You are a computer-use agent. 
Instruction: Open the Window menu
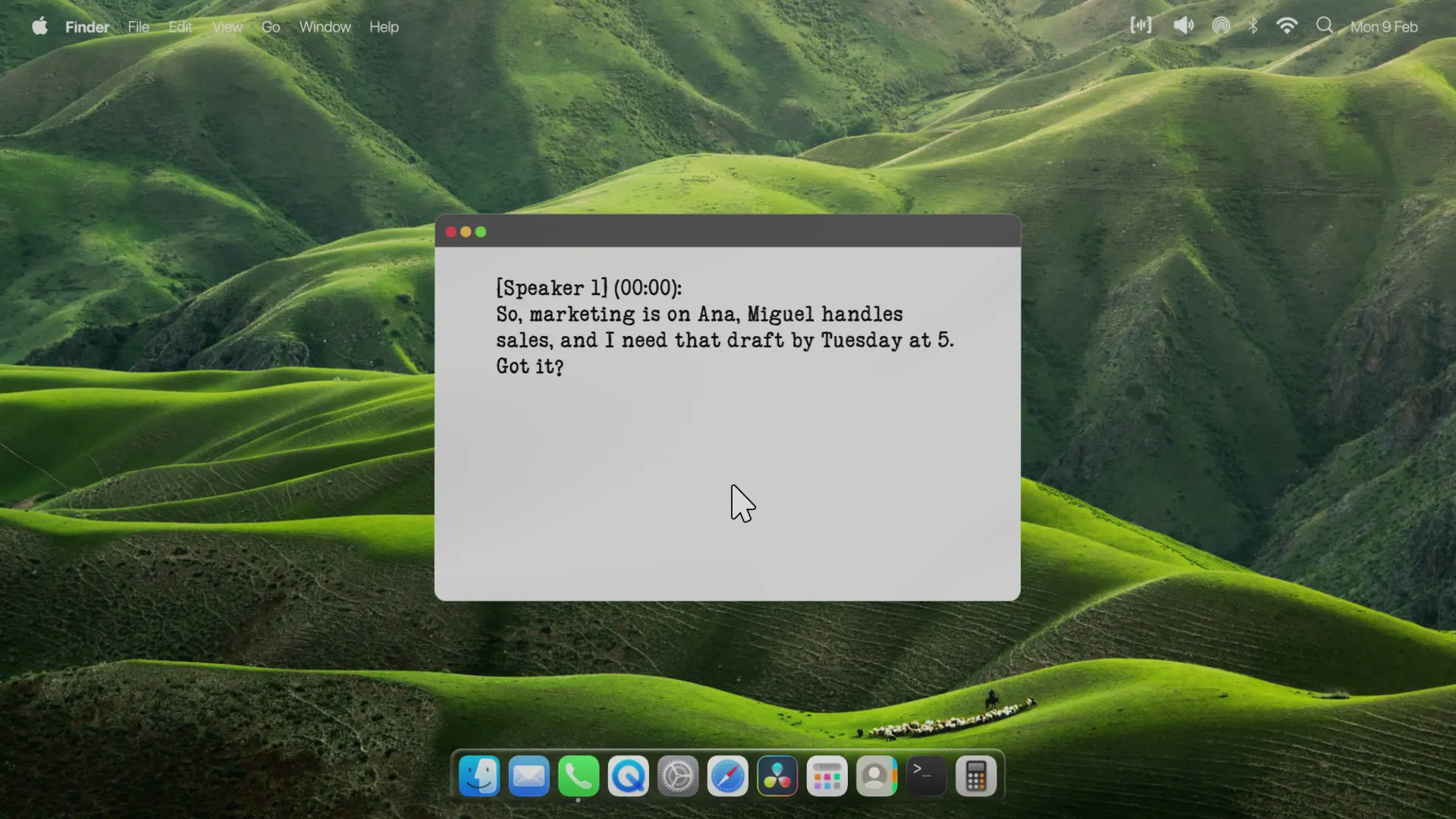tap(325, 27)
